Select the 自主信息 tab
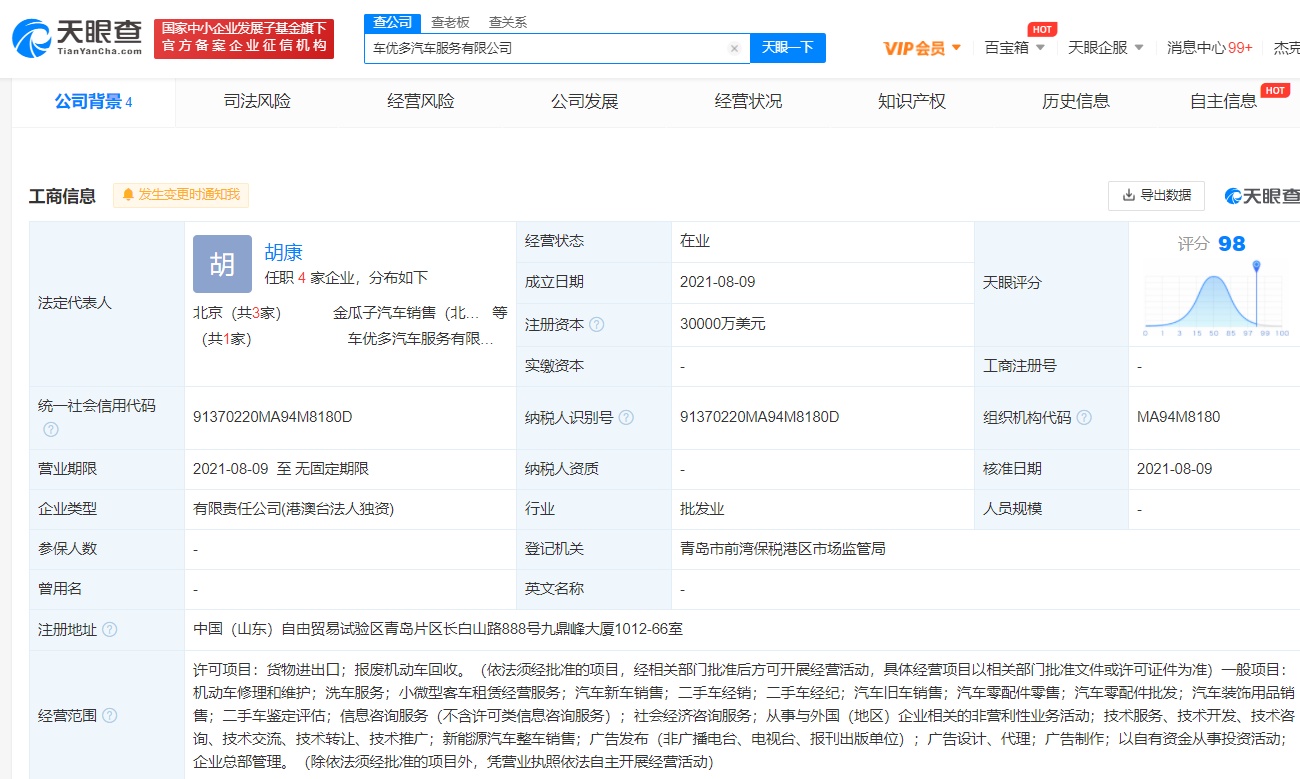 coord(1224,101)
